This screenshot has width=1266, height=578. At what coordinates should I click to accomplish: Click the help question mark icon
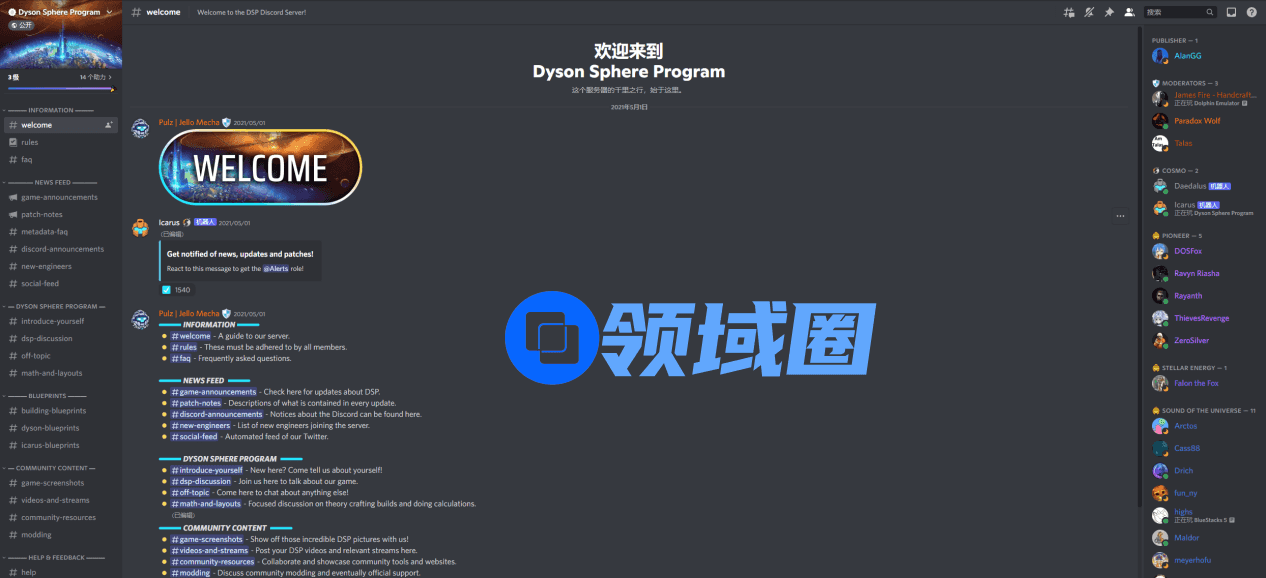click(x=1252, y=12)
